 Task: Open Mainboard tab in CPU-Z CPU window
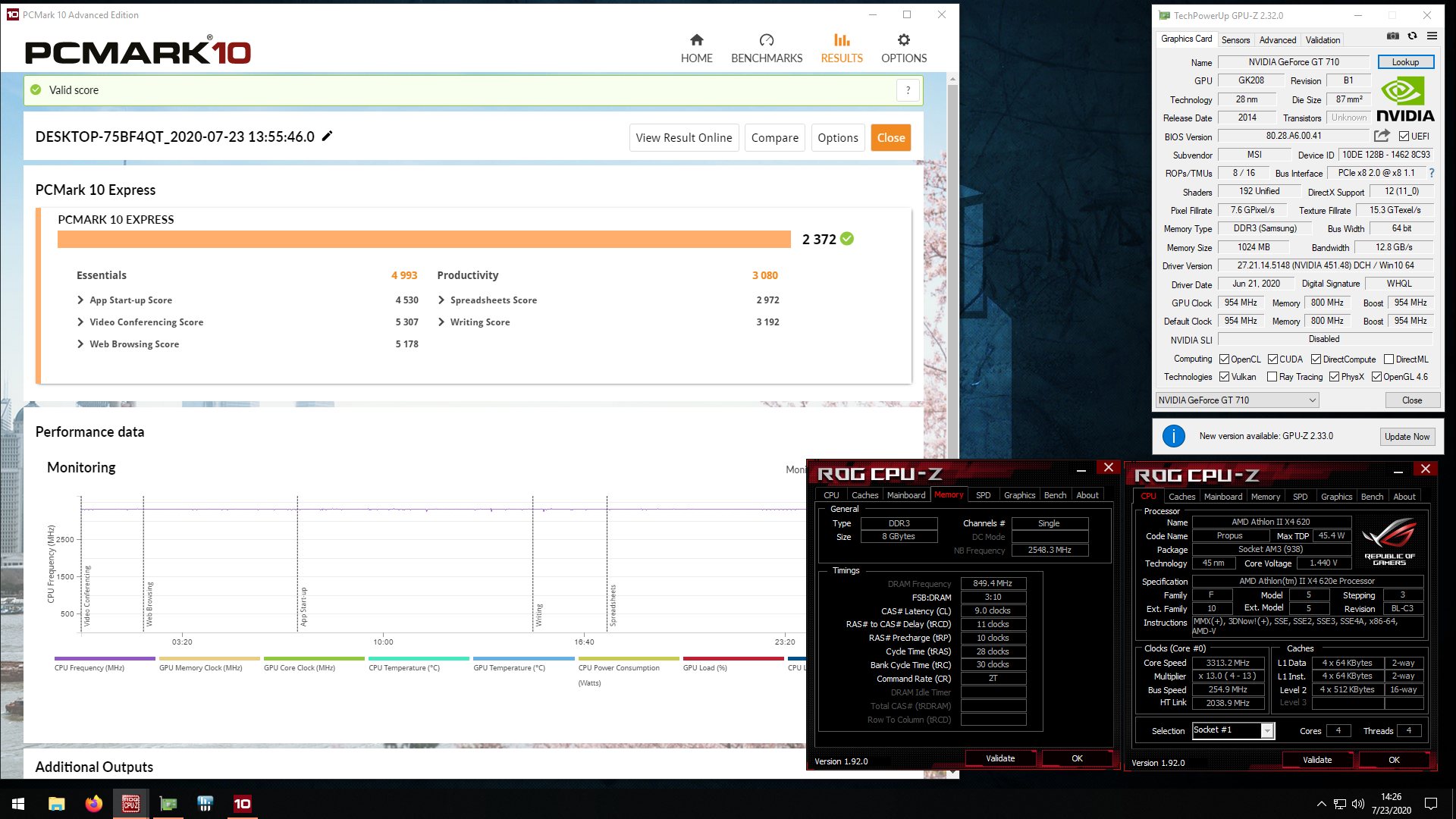pyautogui.click(x=1223, y=497)
